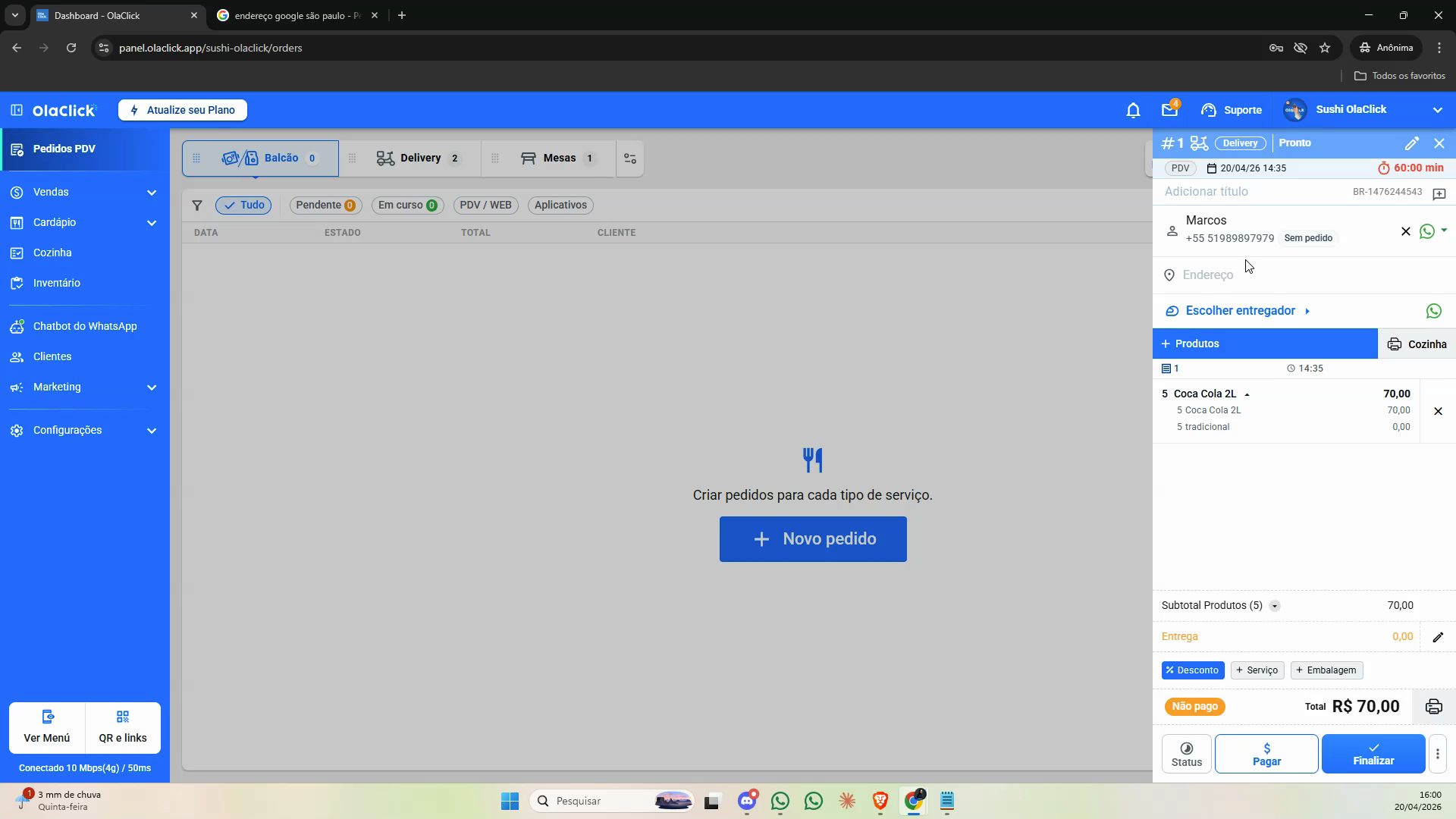Open the mail inbox icon

click(1169, 110)
